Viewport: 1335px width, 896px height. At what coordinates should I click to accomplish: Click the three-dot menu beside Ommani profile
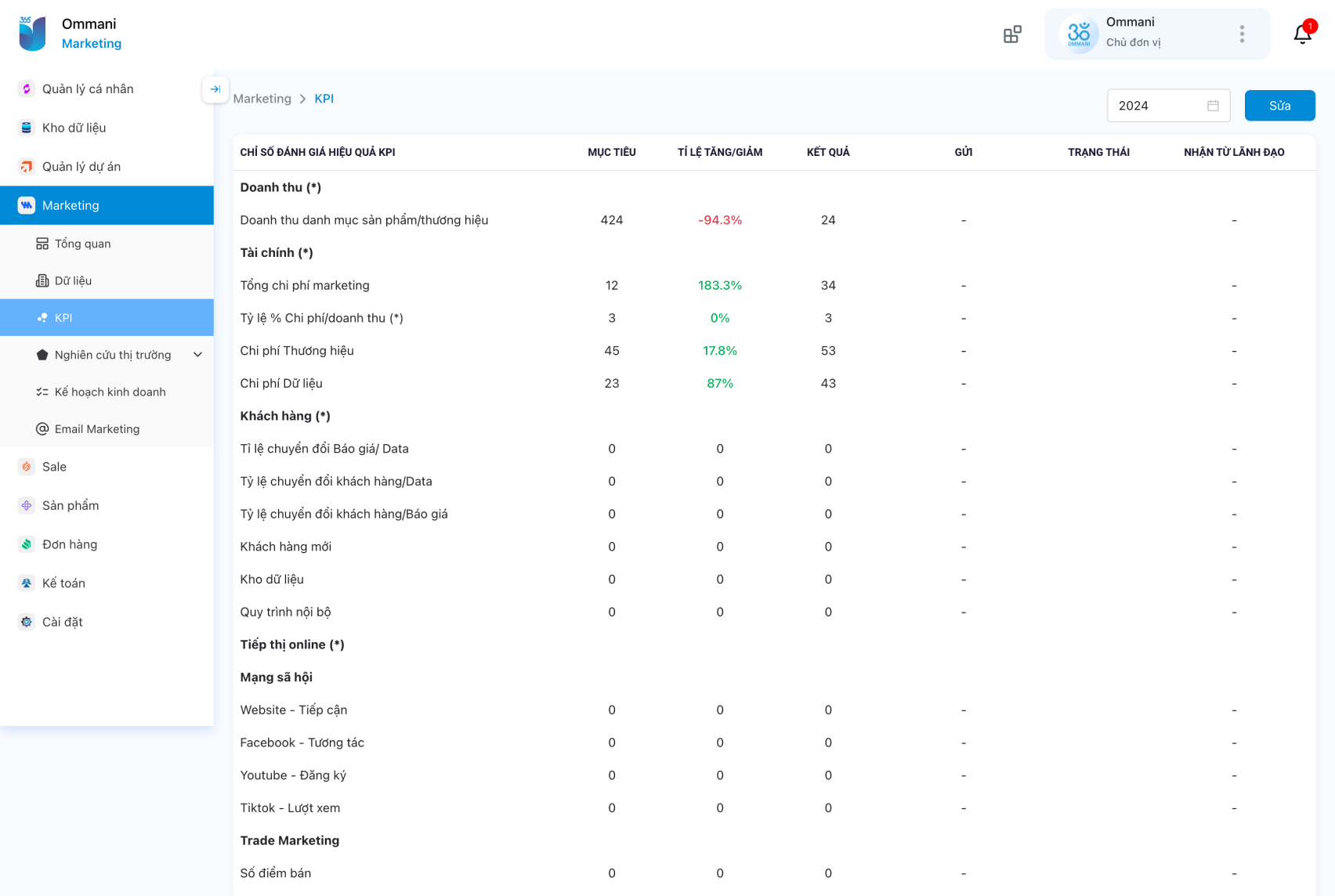click(1242, 34)
